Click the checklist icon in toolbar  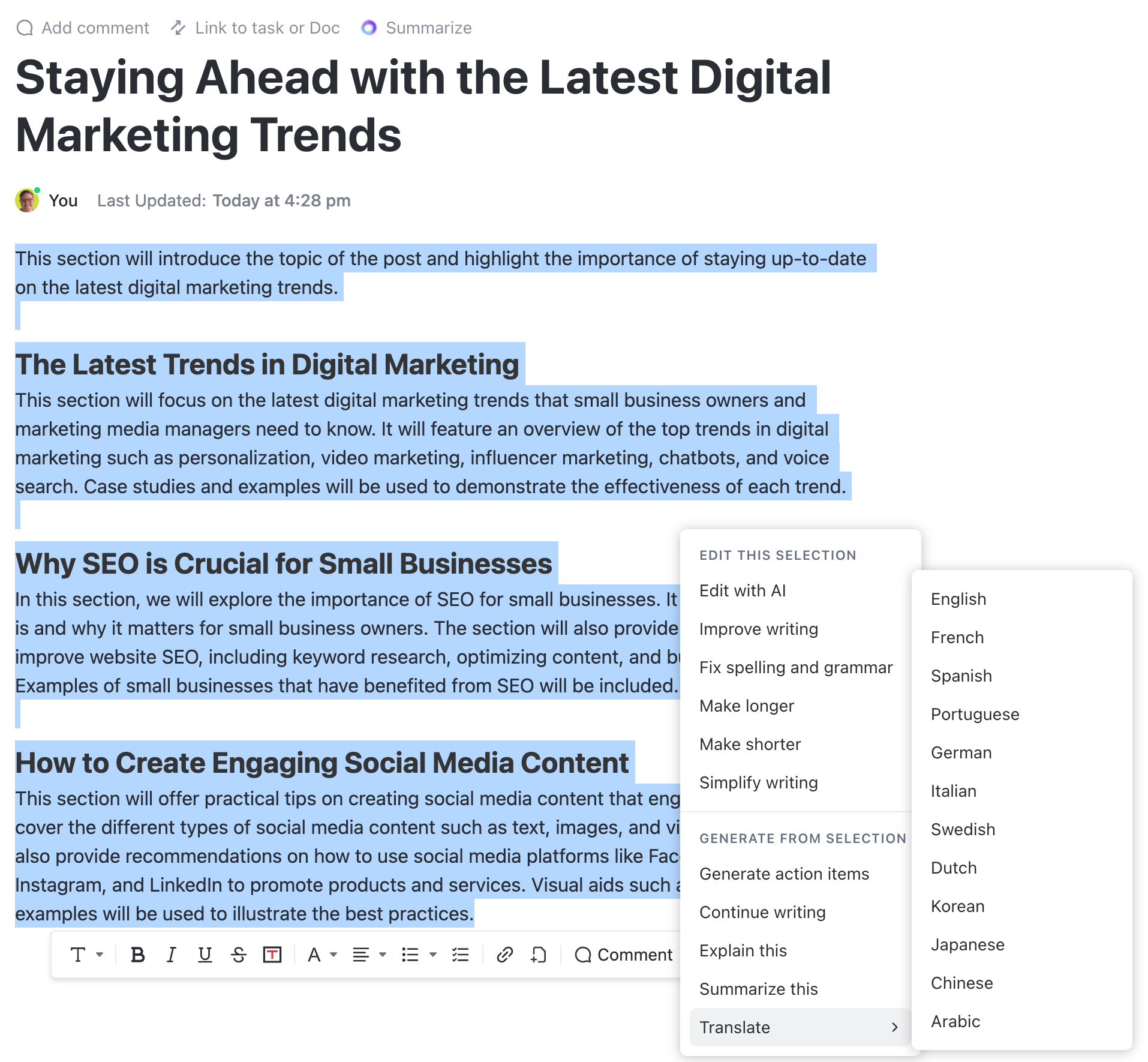461,955
